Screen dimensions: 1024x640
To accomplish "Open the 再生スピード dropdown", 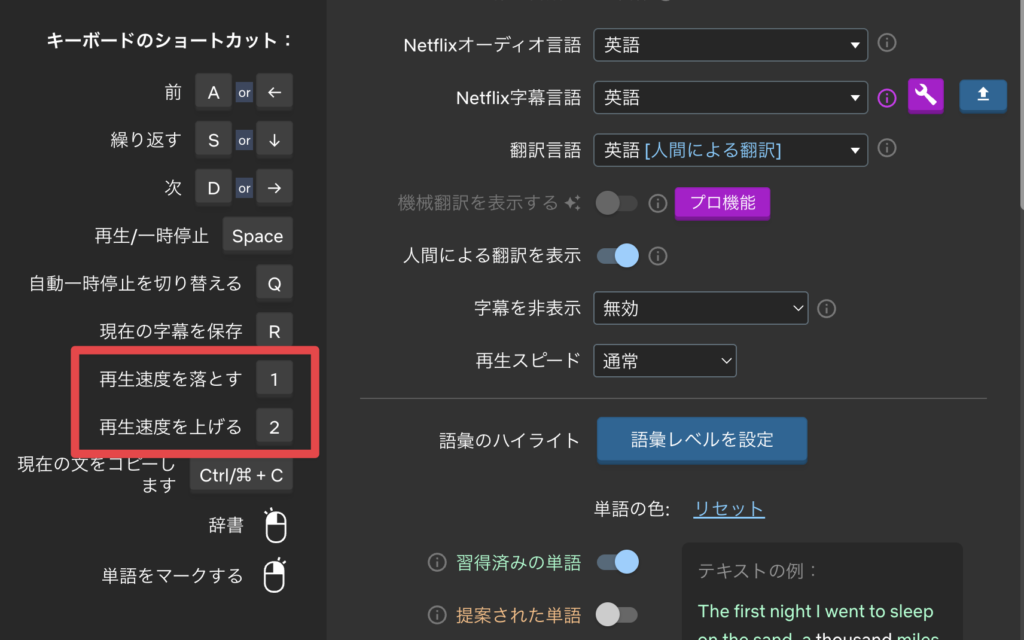I will tap(664, 359).
